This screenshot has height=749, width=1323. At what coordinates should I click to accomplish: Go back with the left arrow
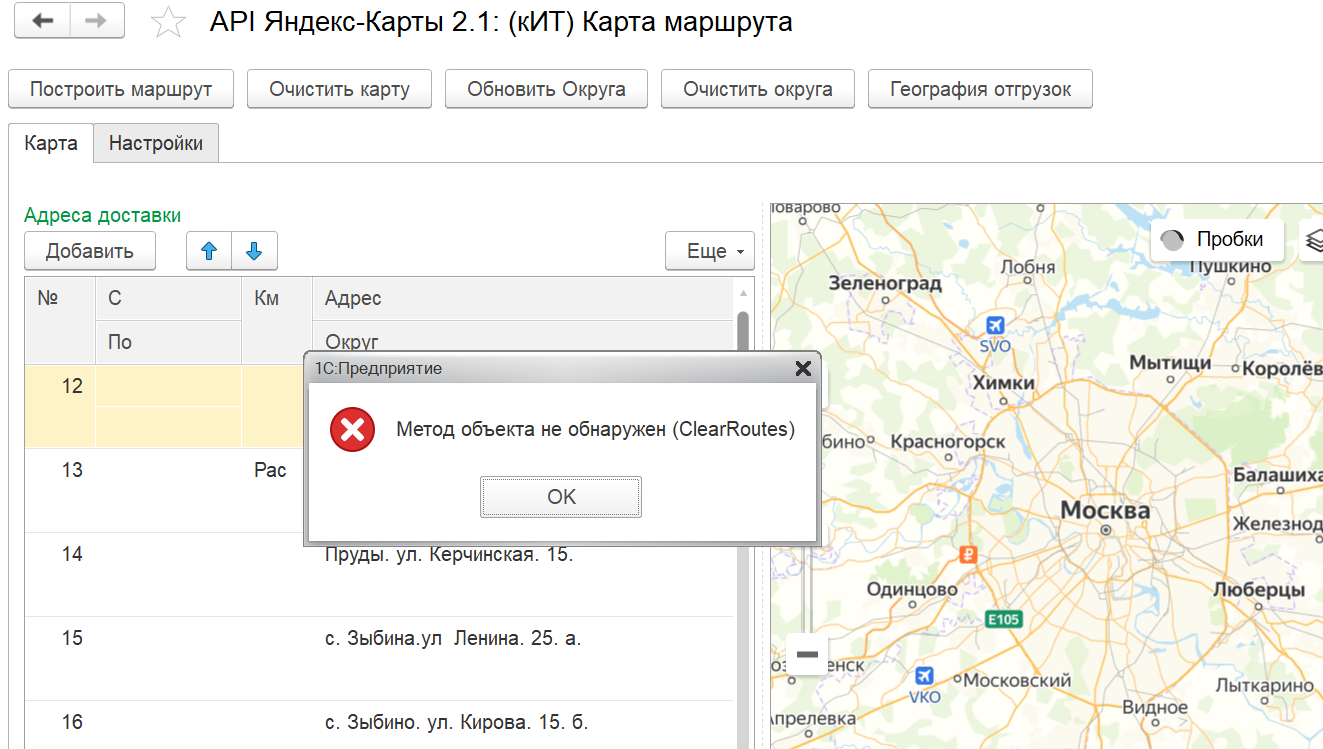pyautogui.click(x=43, y=21)
